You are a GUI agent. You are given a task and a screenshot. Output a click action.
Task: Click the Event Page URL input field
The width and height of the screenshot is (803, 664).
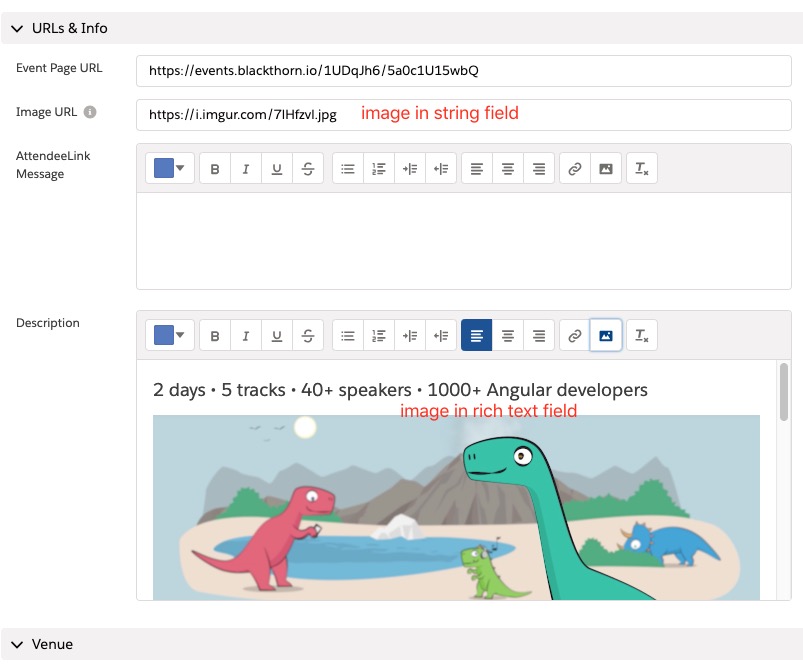[463, 71]
